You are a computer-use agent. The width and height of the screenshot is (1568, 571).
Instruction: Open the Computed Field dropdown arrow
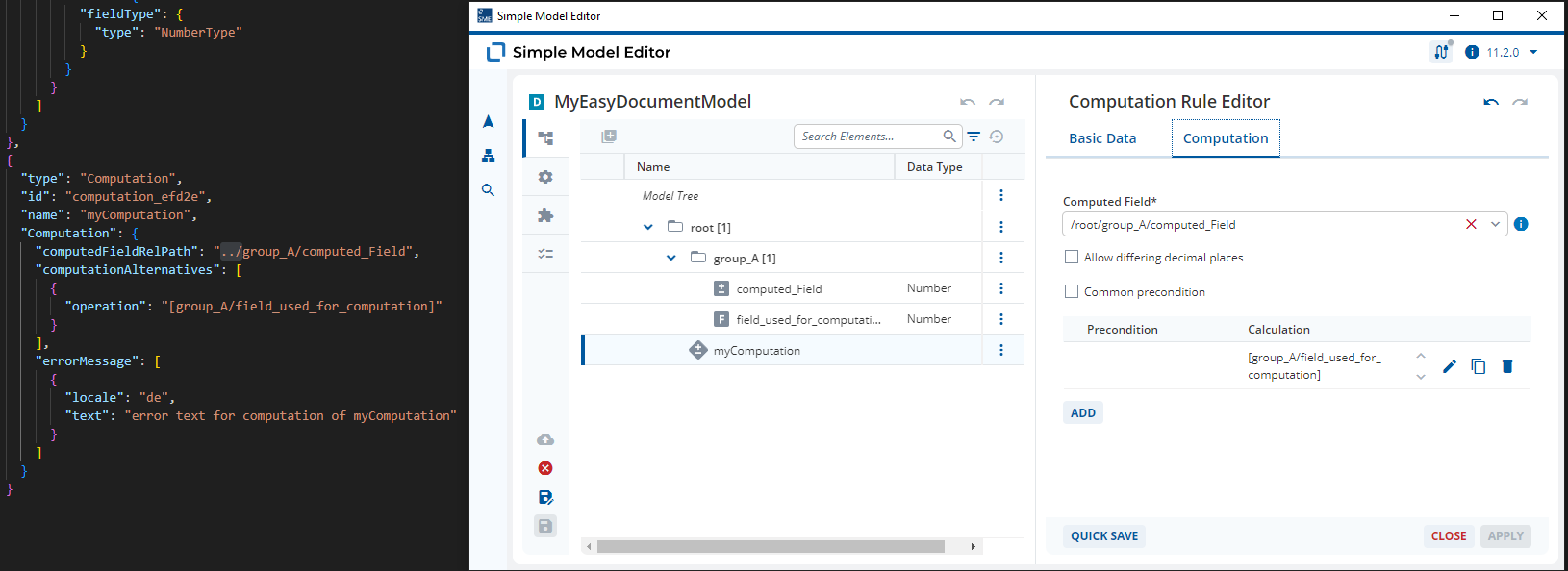[1495, 224]
